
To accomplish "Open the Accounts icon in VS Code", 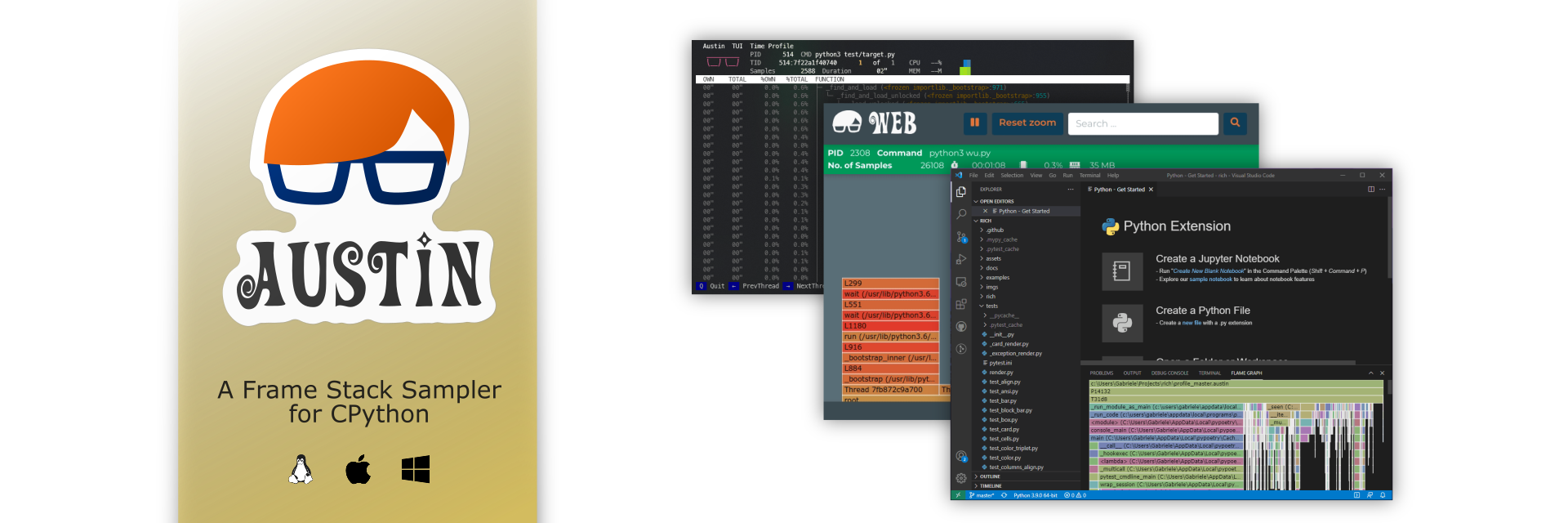I will (961, 456).
